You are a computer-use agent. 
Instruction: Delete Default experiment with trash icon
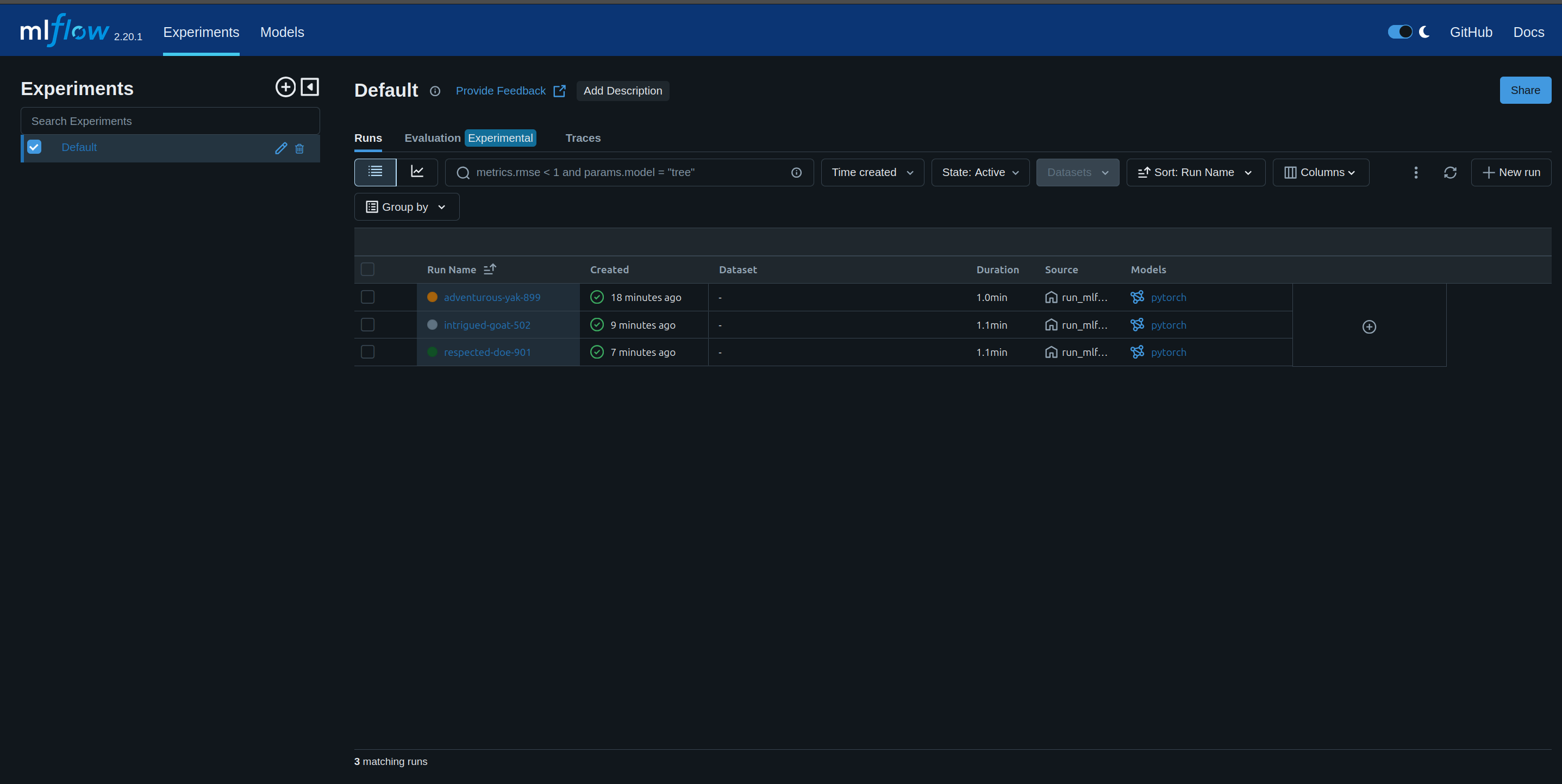pos(299,148)
